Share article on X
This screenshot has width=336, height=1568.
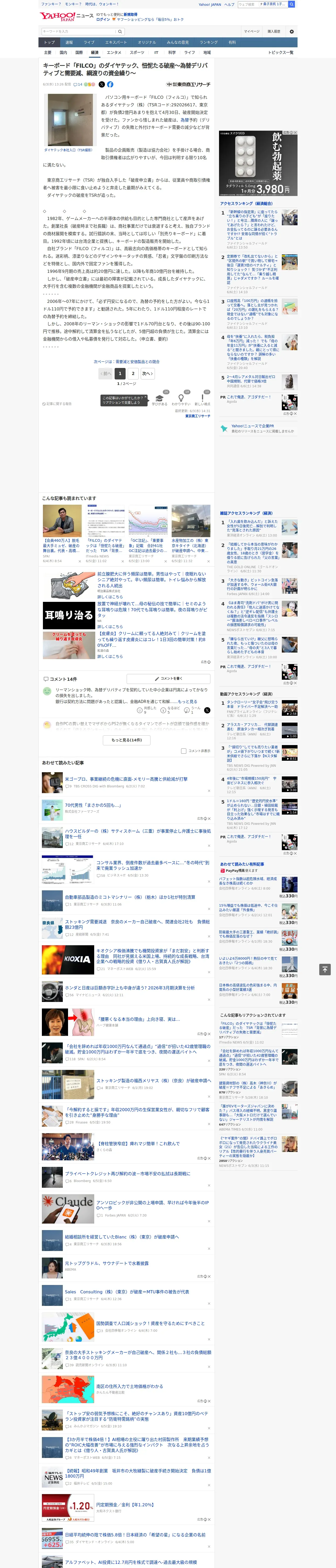click(102, 85)
